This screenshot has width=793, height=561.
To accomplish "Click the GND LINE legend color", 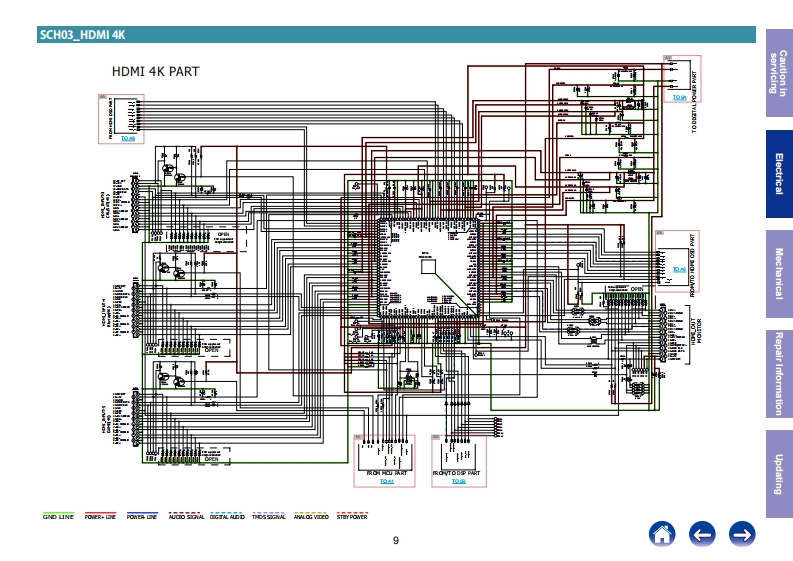I will [x=57, y=514].
